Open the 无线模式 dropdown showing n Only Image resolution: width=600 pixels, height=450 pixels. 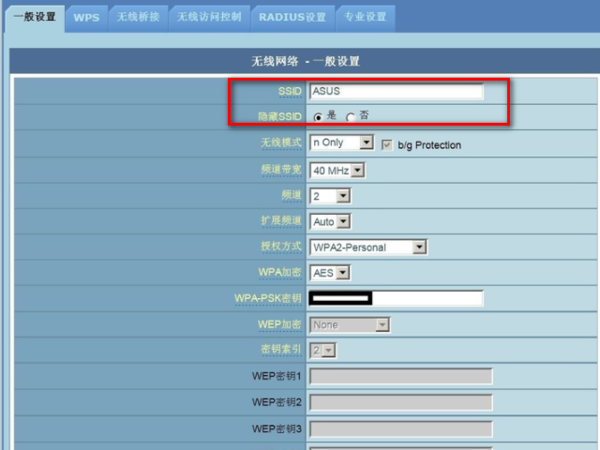[x=340, y=143]
